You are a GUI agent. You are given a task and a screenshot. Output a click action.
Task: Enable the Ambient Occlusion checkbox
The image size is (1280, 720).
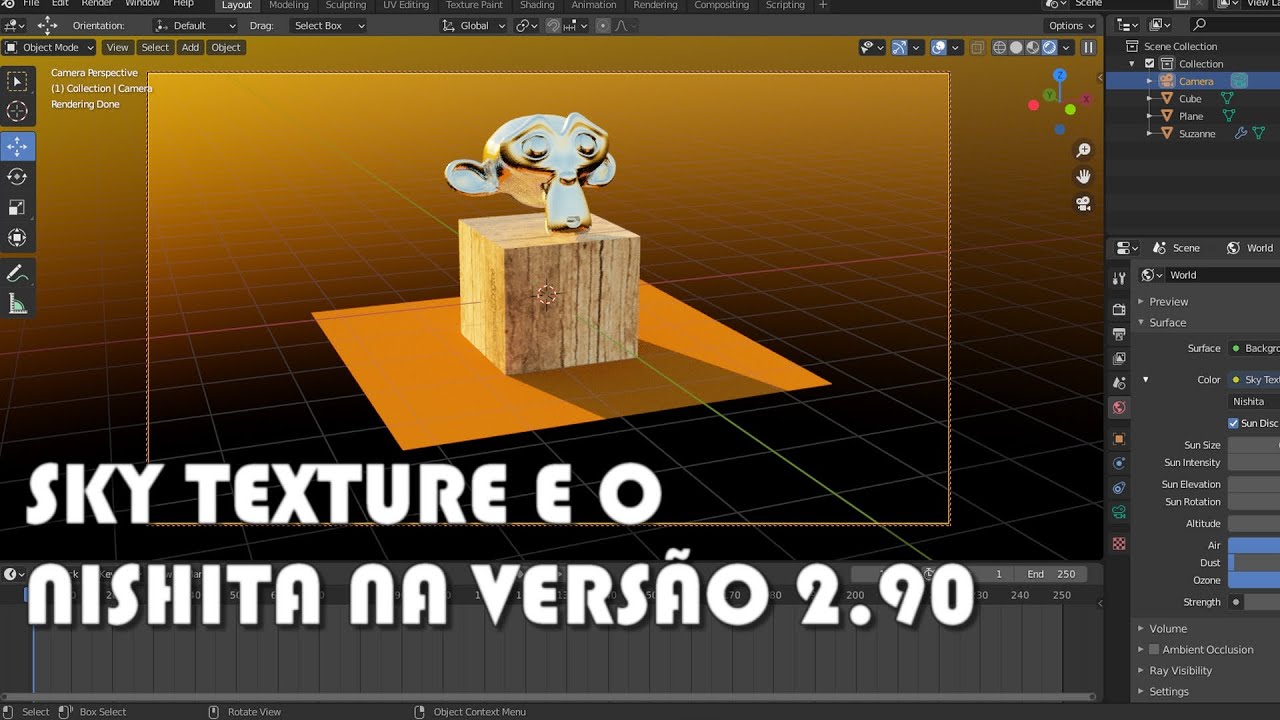pos(1153,649)
